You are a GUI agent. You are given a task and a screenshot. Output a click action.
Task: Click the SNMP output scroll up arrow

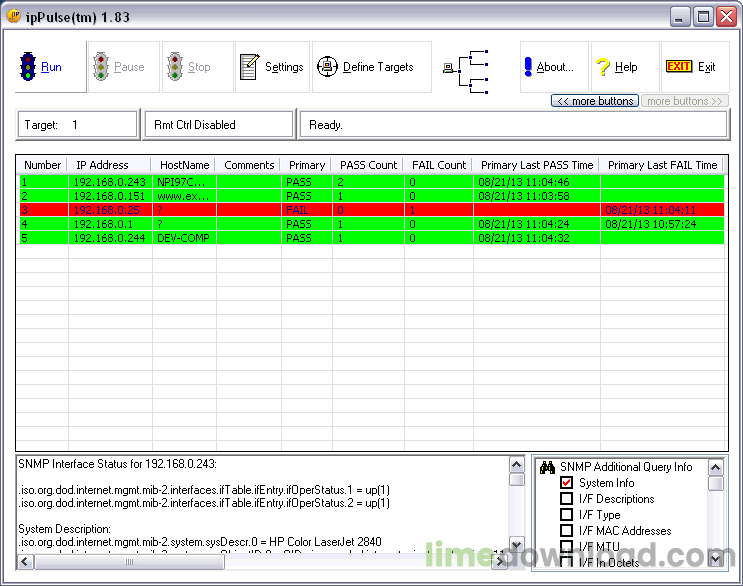(516, 465)
